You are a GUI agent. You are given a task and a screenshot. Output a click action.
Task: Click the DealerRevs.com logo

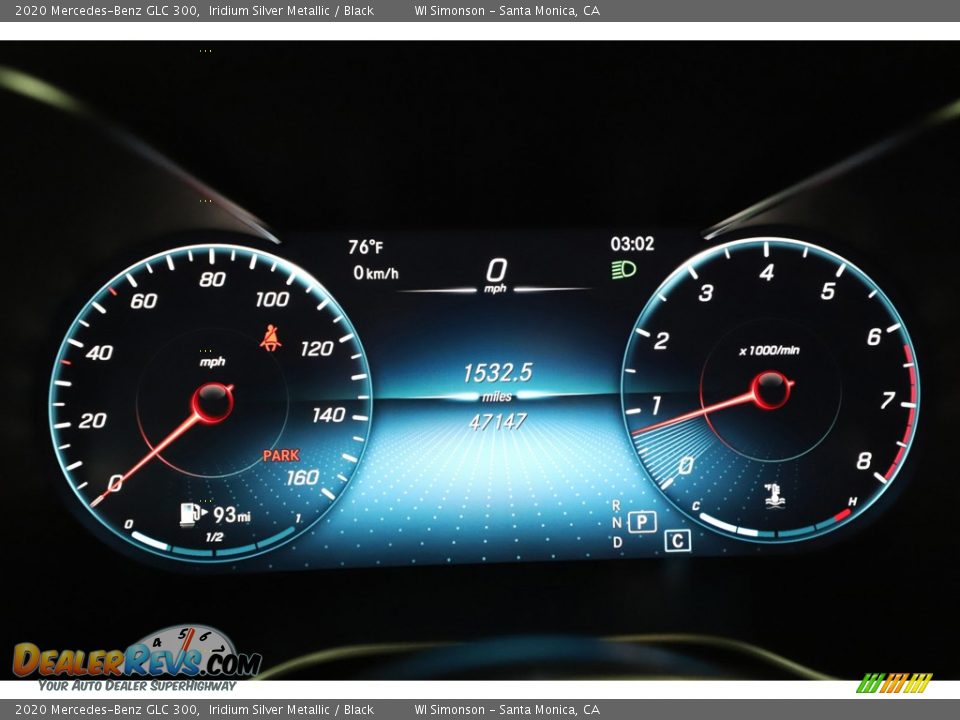tap(137, 655)
